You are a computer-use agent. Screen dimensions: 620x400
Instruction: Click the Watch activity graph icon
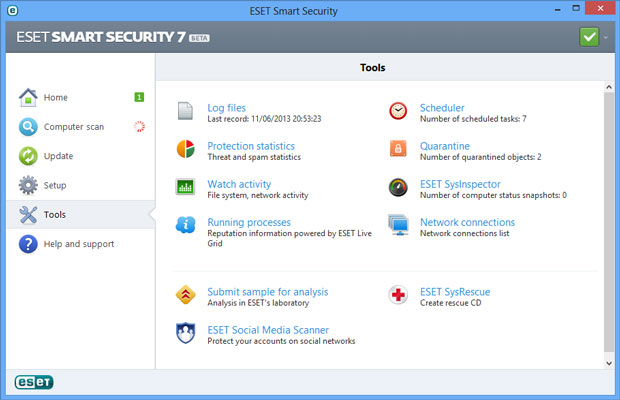[x=185, y=187]
